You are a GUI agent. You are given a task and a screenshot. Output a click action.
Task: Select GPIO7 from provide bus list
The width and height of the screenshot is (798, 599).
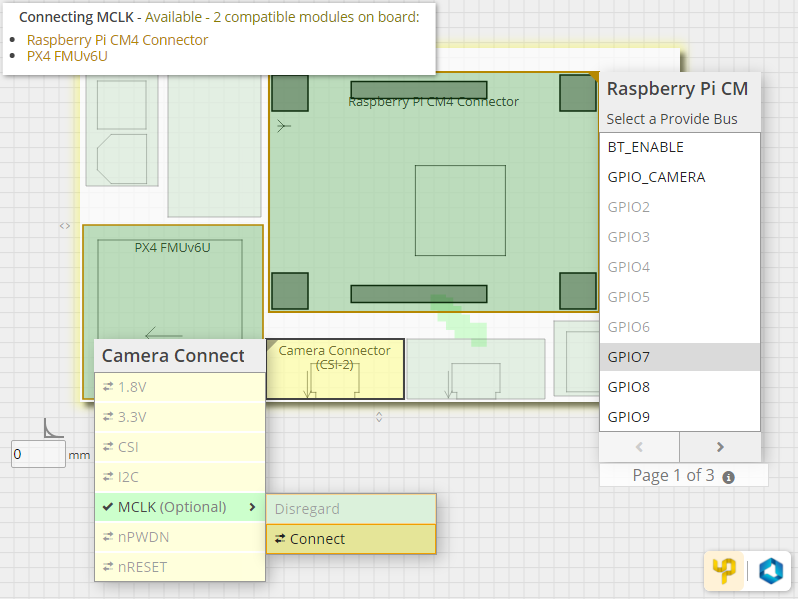click(679, 357)
